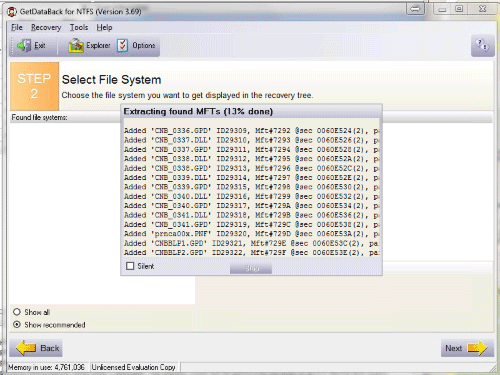Click the log line for CNB_0339.DLL
Viewport: 500px width, 375px height.
pyautogui.click(x=251, y=177)
